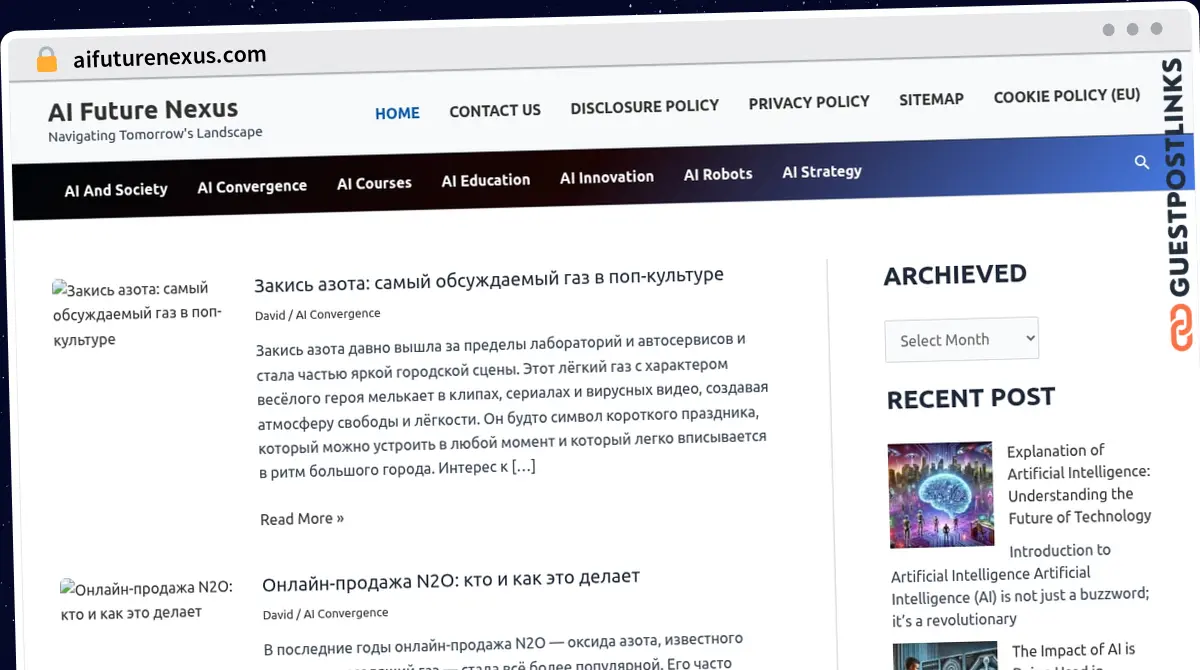This screenshot has width=1200, height=670.
Task: Select the AI And Society category
Action: (116, 190)
